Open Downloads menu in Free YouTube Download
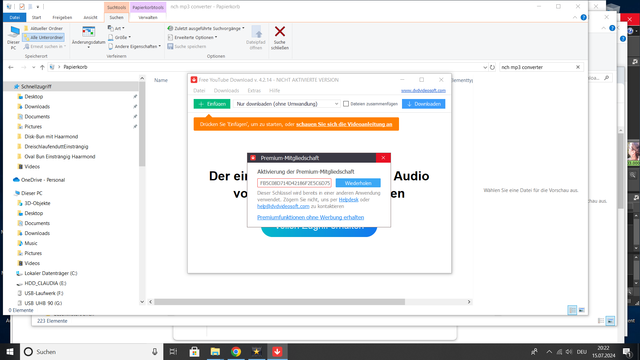 [227, 91]
